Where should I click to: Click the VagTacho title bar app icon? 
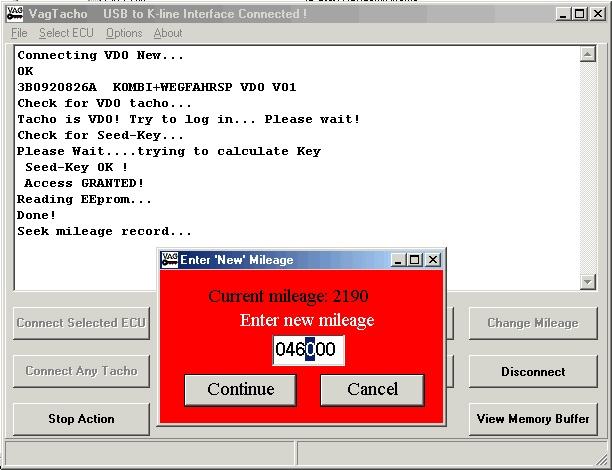coord(15,14)
